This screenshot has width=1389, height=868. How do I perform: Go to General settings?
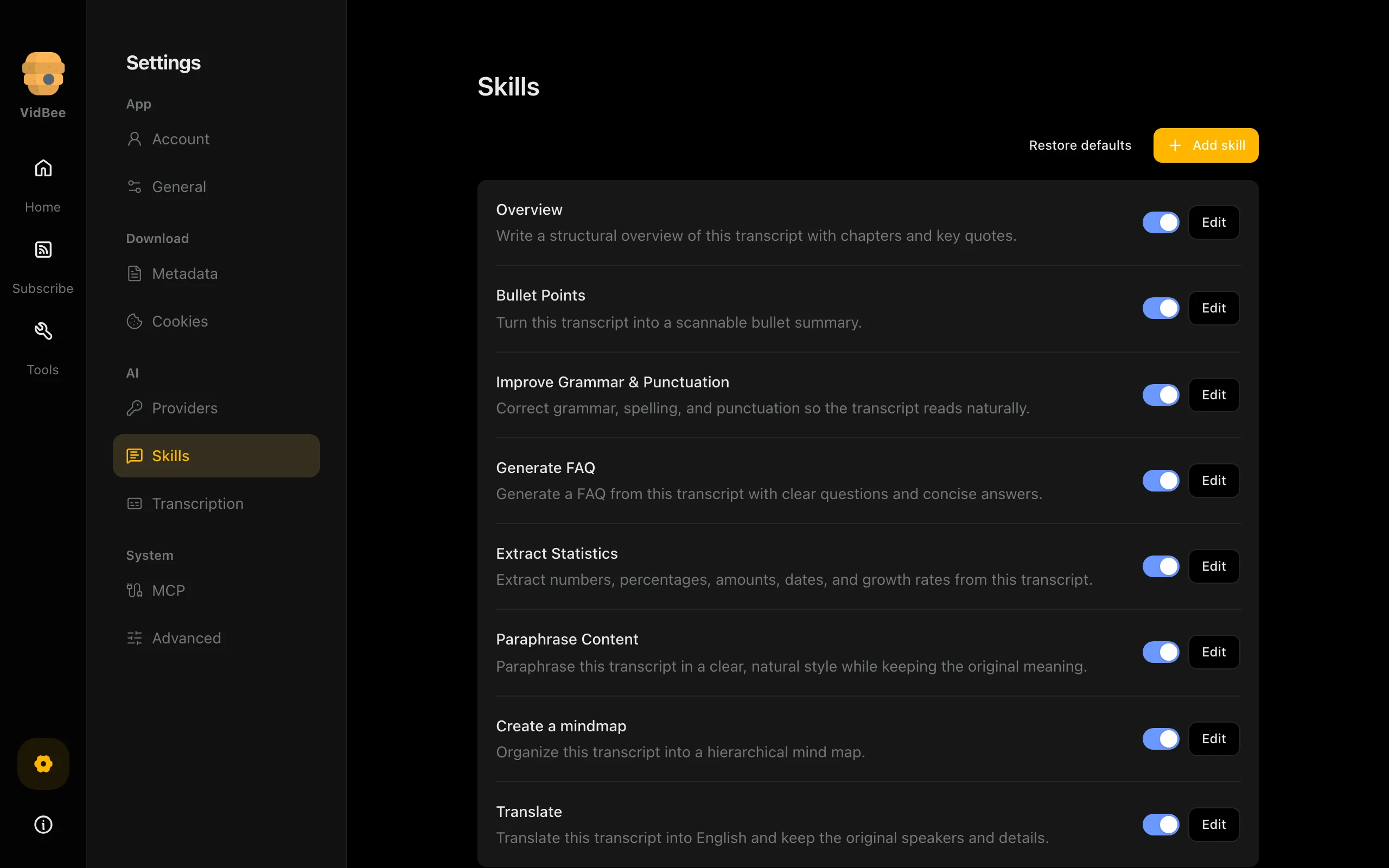216,187
